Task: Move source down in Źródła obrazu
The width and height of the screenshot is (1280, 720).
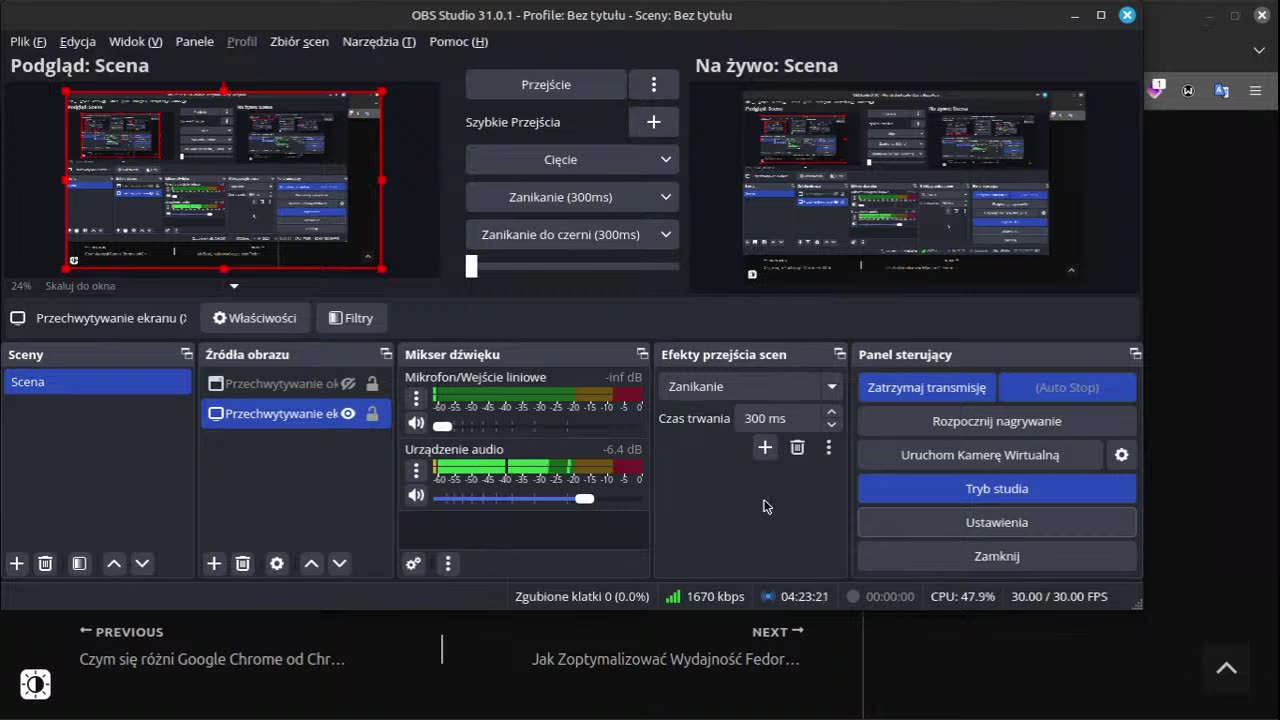Action: point(339,564)
